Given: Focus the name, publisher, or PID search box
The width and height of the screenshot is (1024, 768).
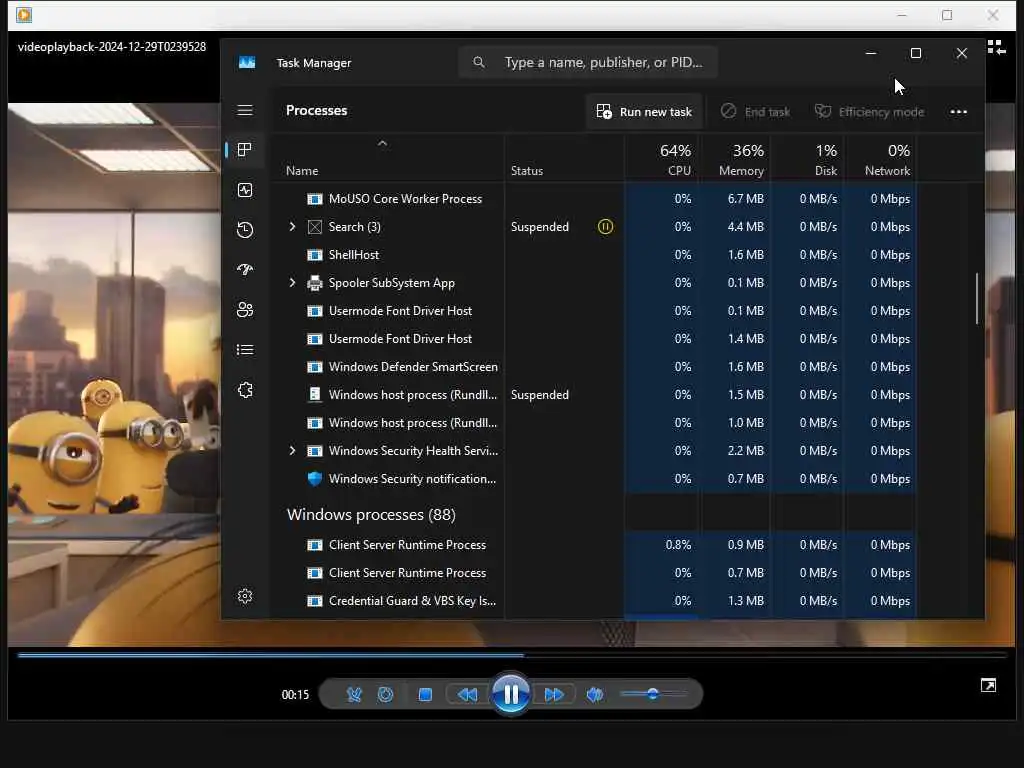Looking at the screenshot, I should [x=588, y=62].
